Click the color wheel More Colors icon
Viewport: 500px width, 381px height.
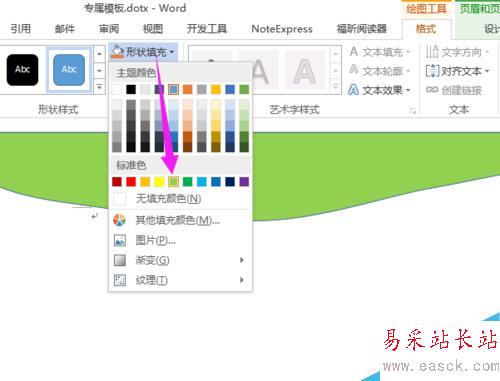(x=120, y=220)
